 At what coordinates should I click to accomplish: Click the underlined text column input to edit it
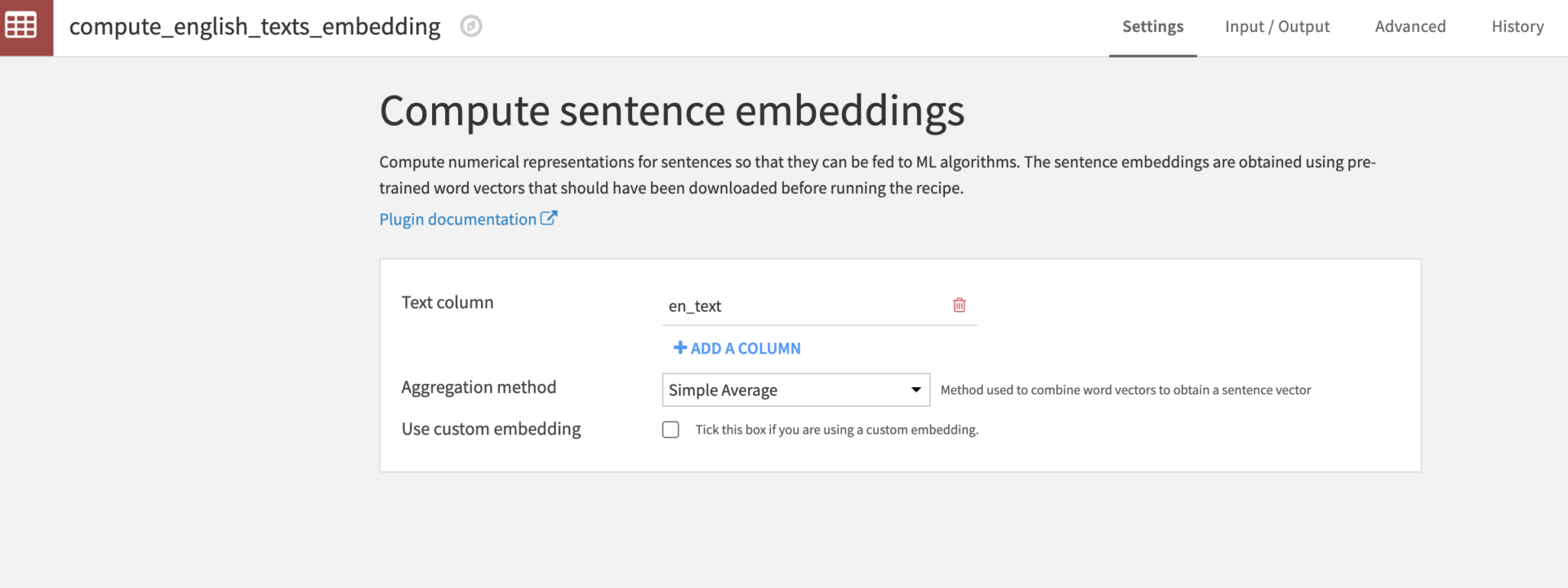(776, 306)
